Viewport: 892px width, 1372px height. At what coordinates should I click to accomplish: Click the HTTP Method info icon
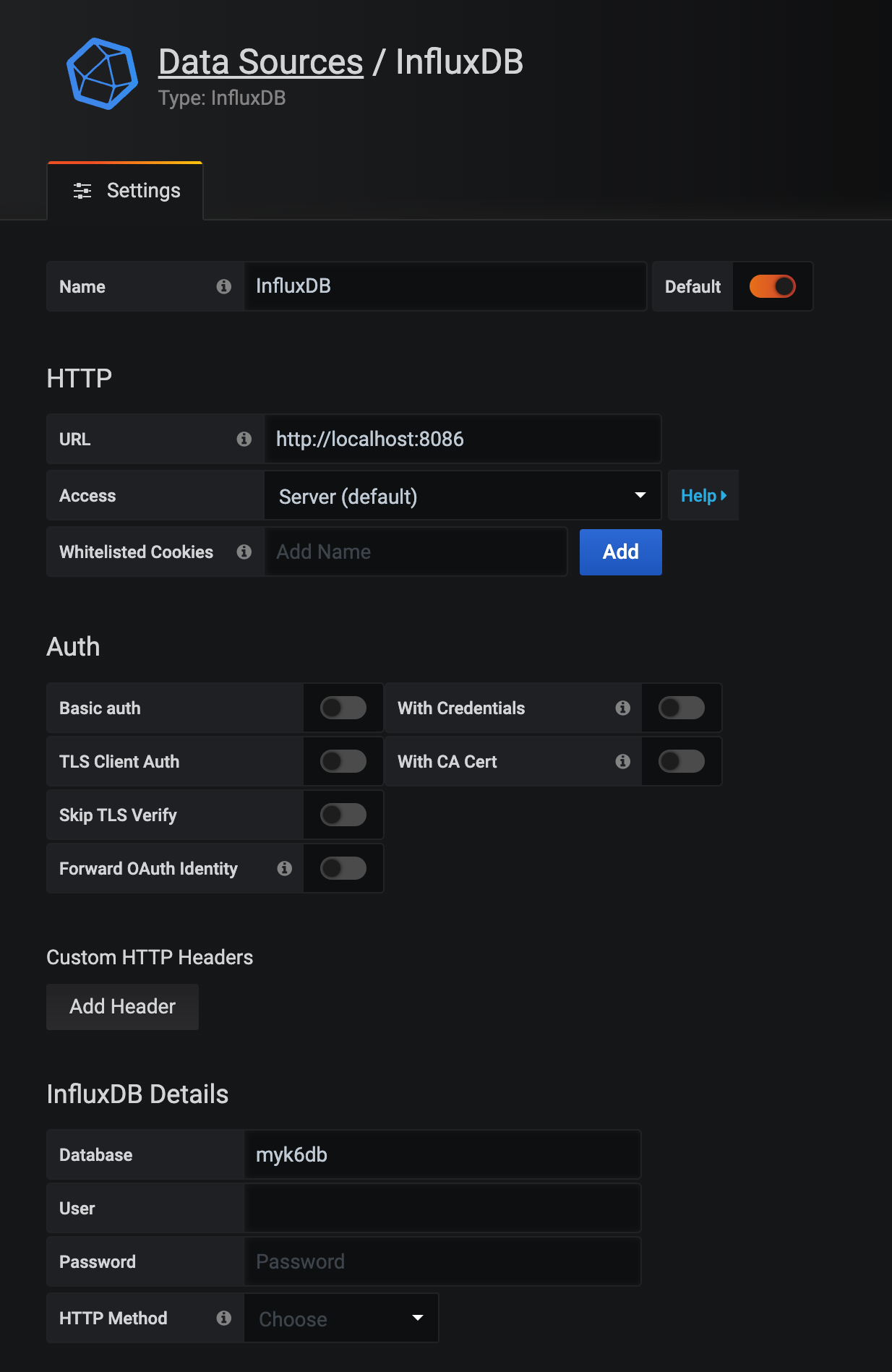point(224,1318)
